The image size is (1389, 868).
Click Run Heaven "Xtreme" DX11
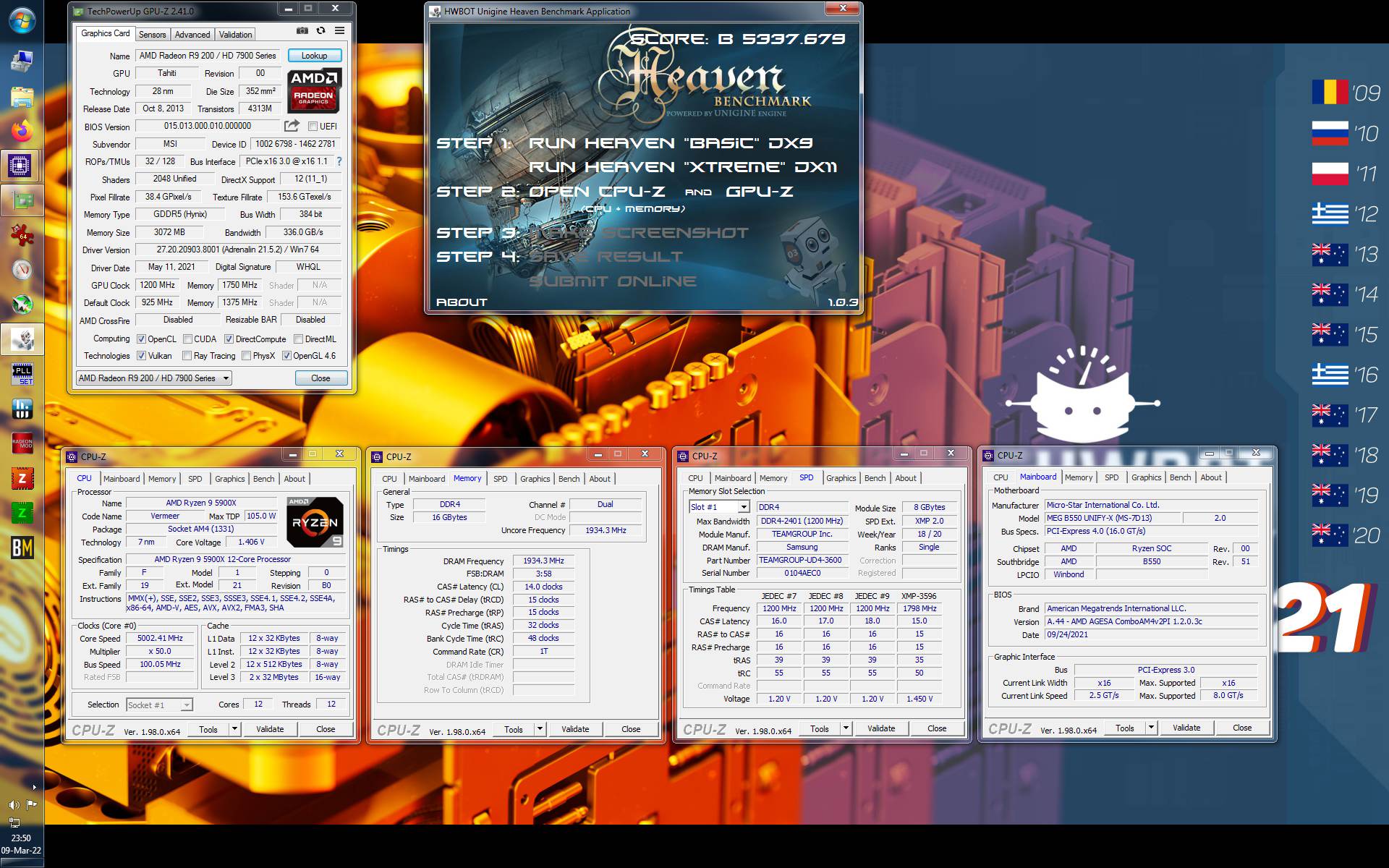tap(682, 167)
